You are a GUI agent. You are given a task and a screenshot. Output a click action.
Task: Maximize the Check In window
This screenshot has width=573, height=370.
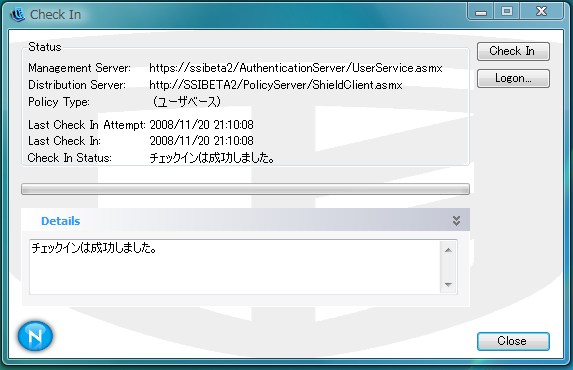click(507, 11)
